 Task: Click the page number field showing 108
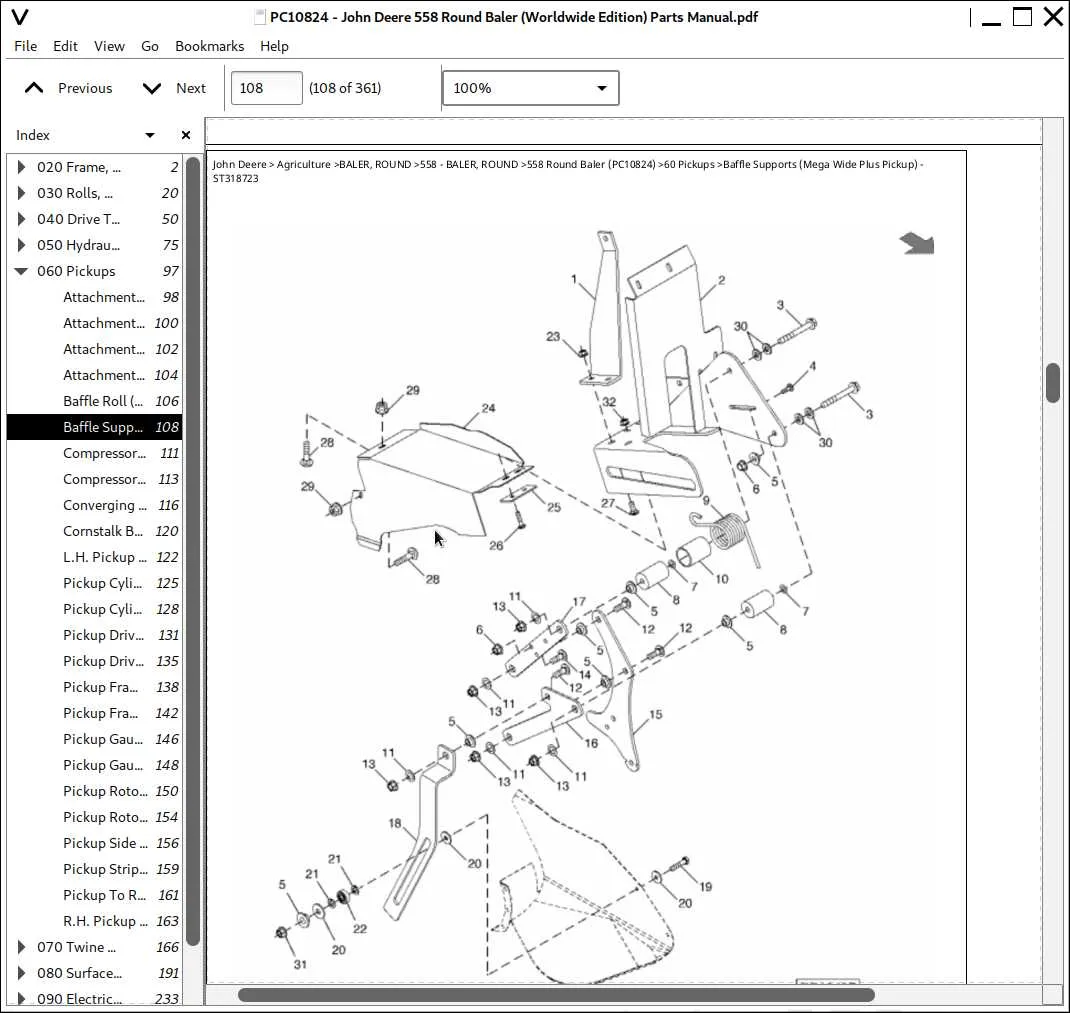point(266,88)
